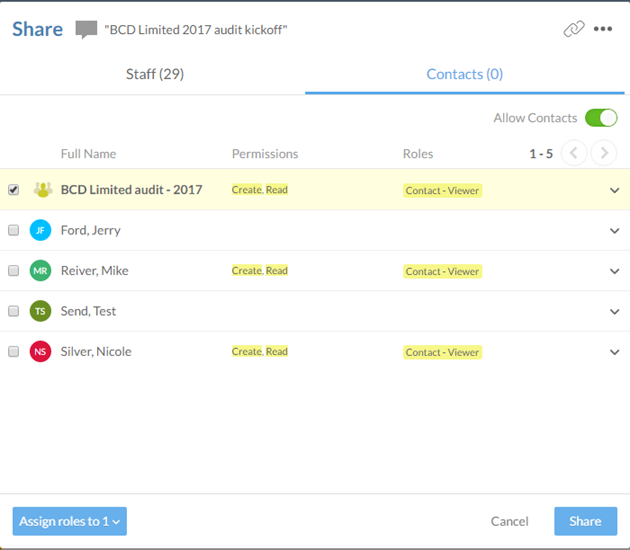The image size is (630, 550).
Task: Check the box for Ford, Jerry
Action: pyautogui.click(x=14, y=230)
